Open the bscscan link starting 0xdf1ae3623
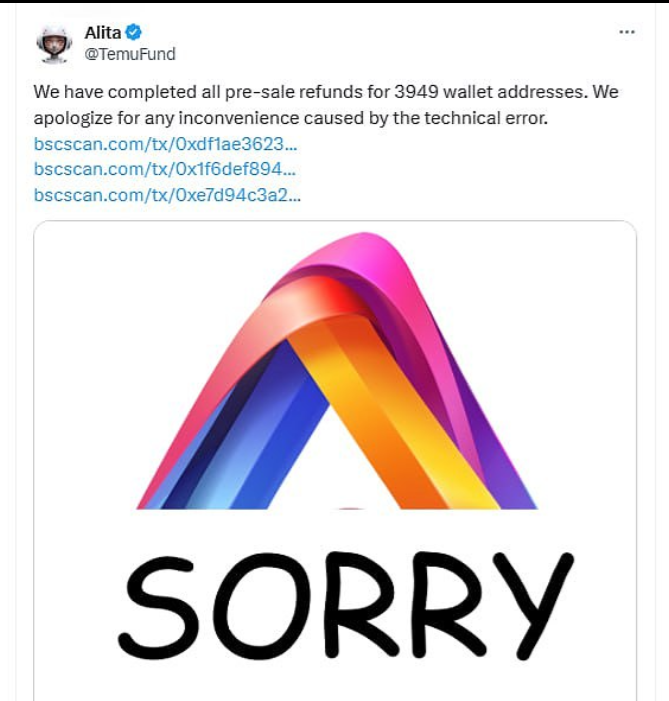This screenshot has height=701, width=669. [165, 144]
